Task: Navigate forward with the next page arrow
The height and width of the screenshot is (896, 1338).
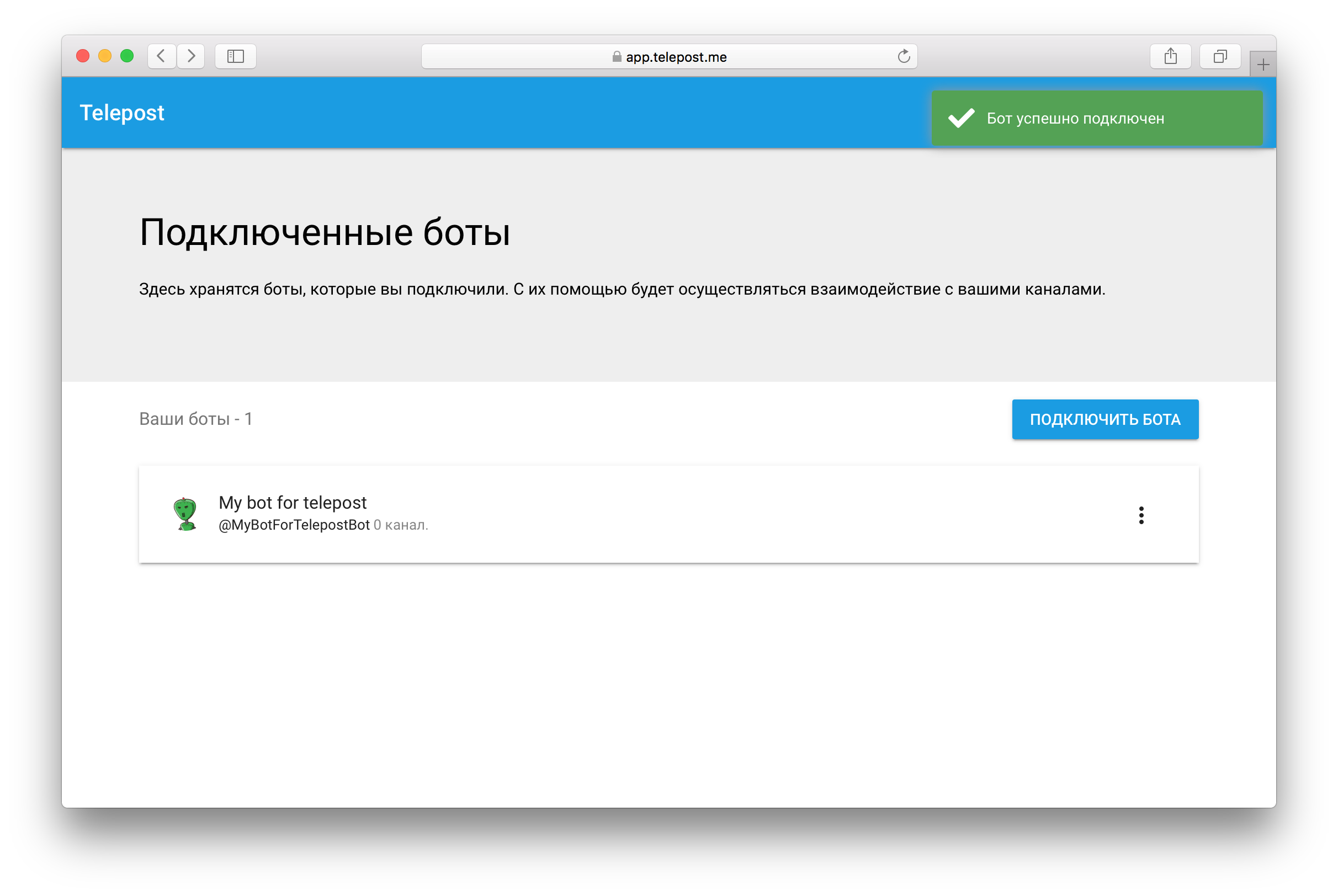Action: click(x=192, y=57)
